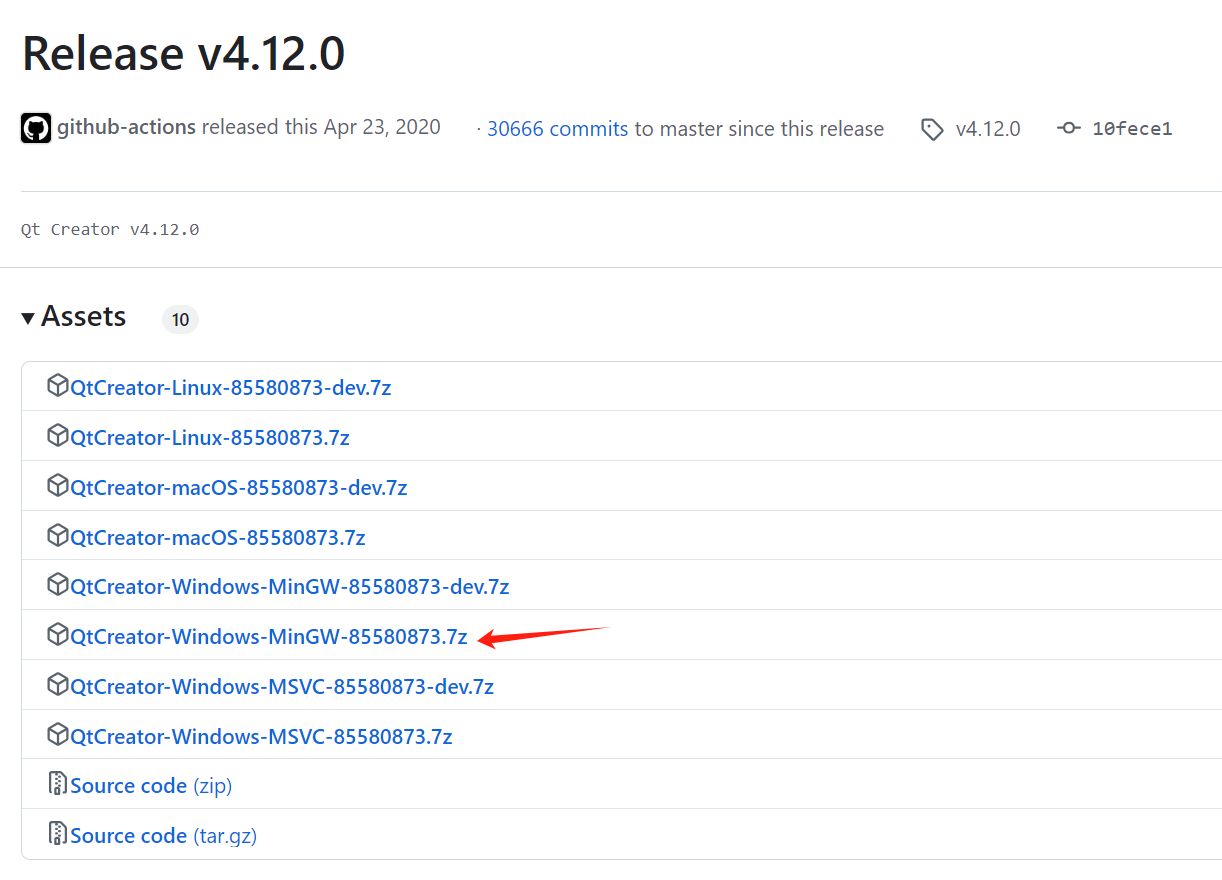Viewport: 1222px width, 880px height.
Task: Open the v4.12.0 tag link
Action: pyautogui.click(x=988, y=129)
